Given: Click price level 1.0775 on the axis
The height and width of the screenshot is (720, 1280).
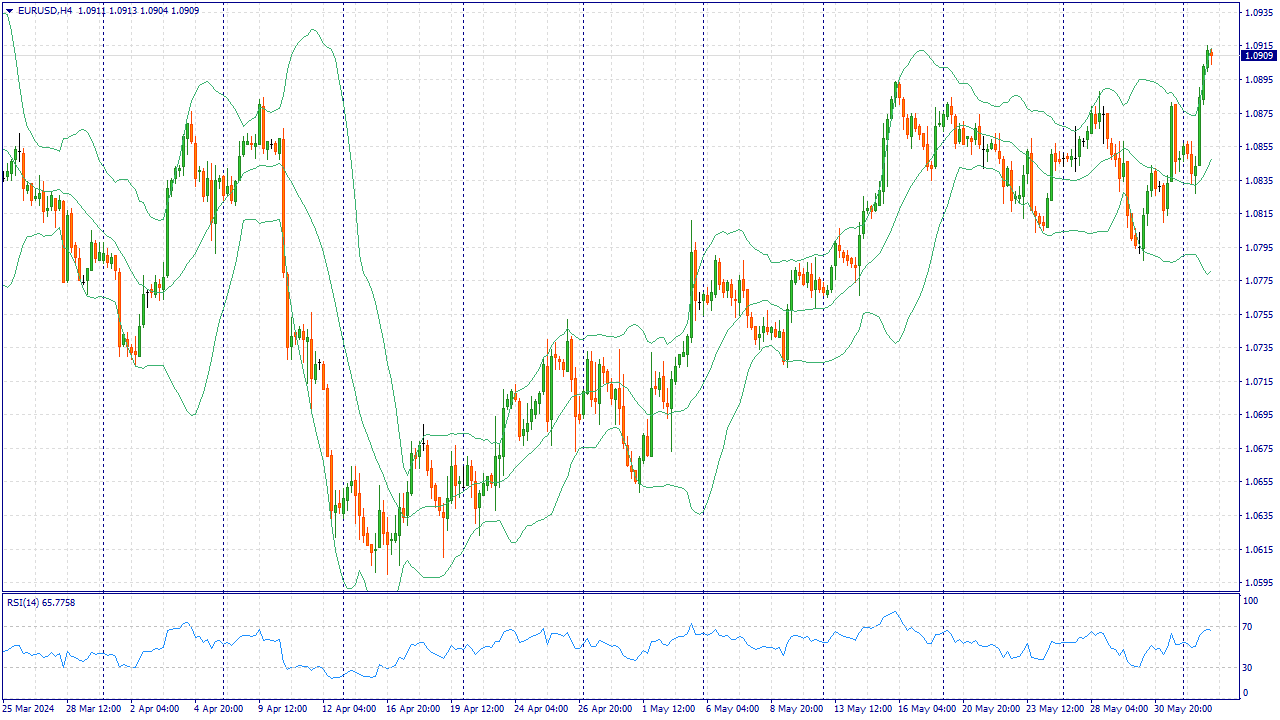Looking at the screenshot, I should 1258,281.
